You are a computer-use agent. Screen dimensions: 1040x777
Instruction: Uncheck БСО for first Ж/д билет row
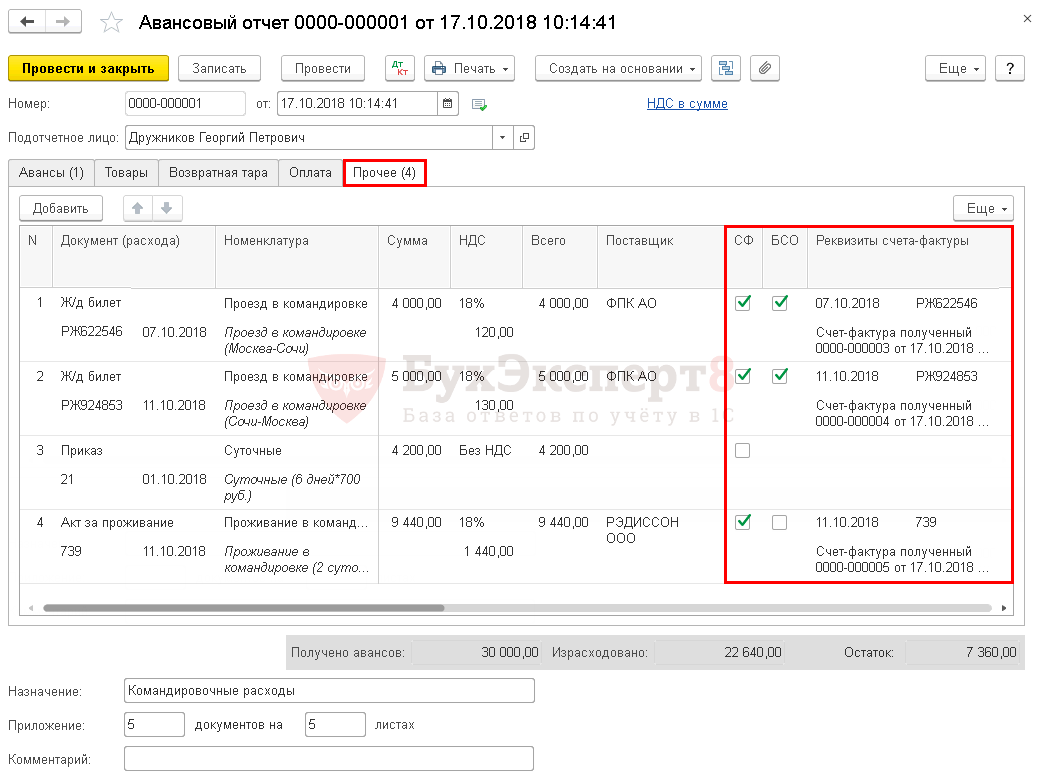779,303
